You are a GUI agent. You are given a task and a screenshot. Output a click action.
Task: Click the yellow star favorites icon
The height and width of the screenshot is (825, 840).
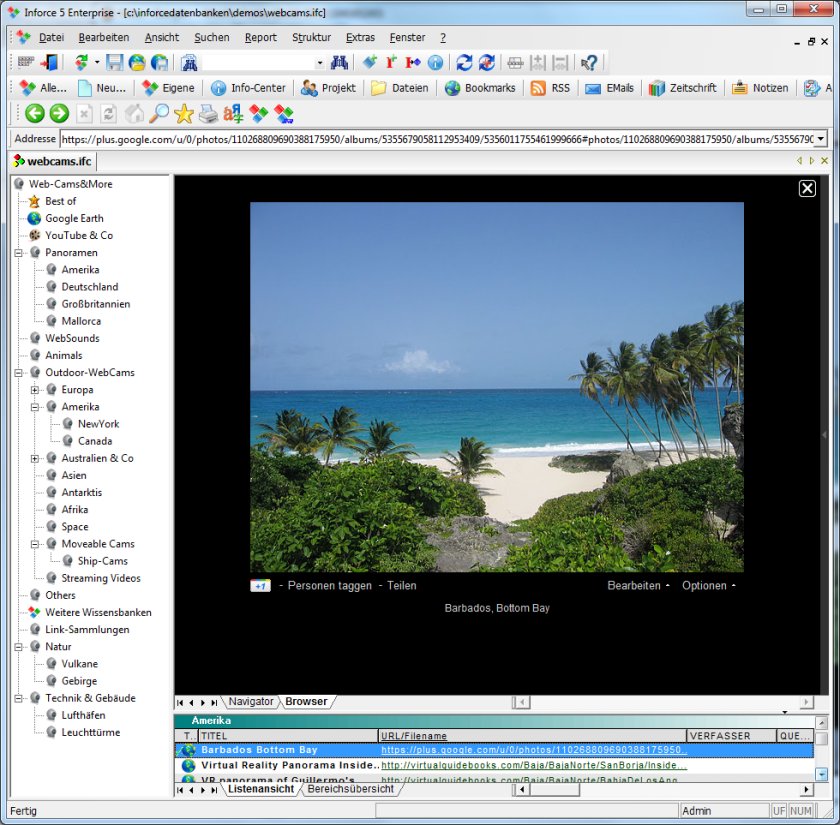[x=183, y=114]
